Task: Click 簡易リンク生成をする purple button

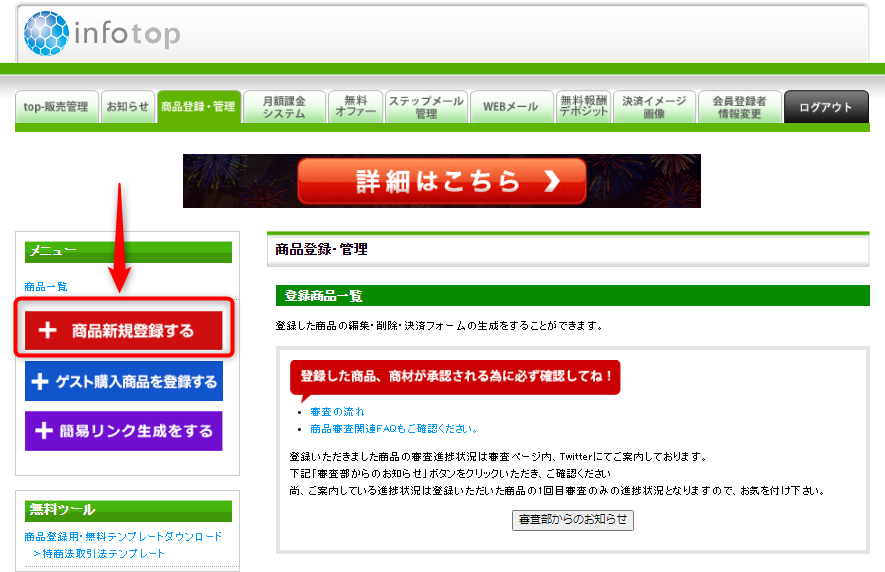Action: (x=124, y=431)
